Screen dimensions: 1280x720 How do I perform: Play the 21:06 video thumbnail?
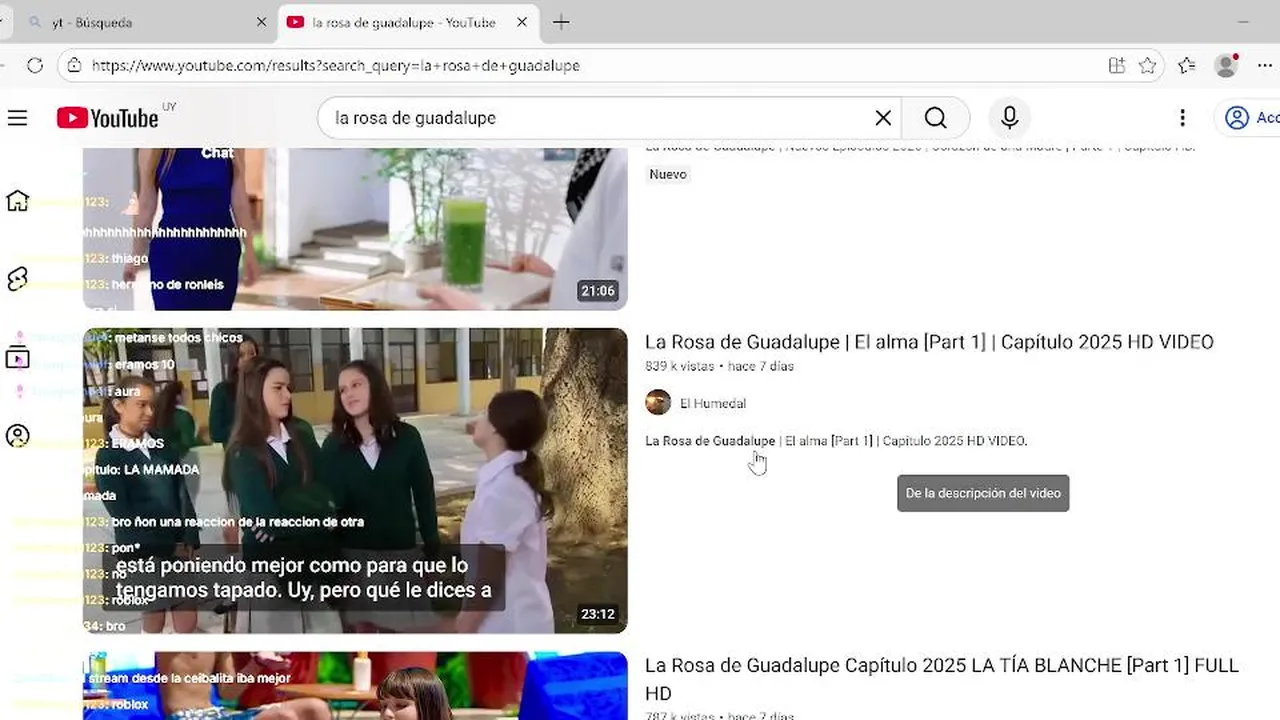click(355, 229)
